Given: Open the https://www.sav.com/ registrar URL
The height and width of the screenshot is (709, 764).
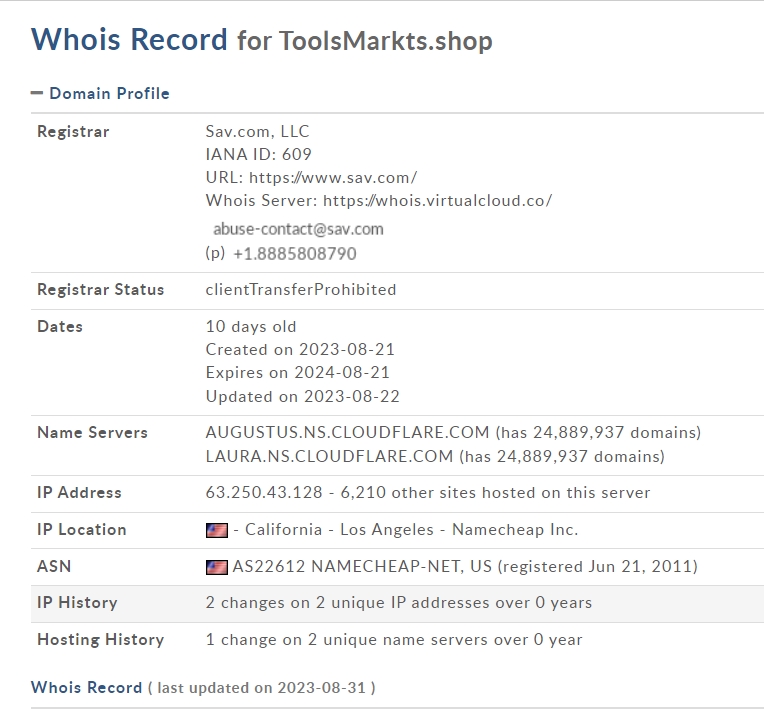Looking at the screenshot, I should click(333, 178).
